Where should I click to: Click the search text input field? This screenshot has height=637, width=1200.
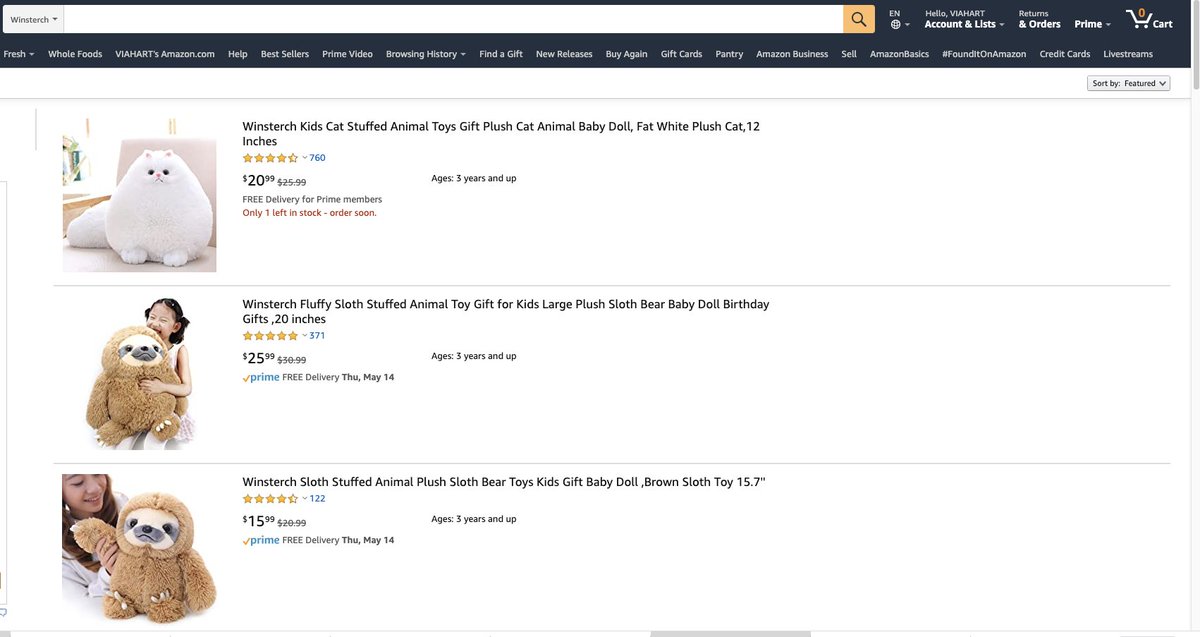click(453, 19)
